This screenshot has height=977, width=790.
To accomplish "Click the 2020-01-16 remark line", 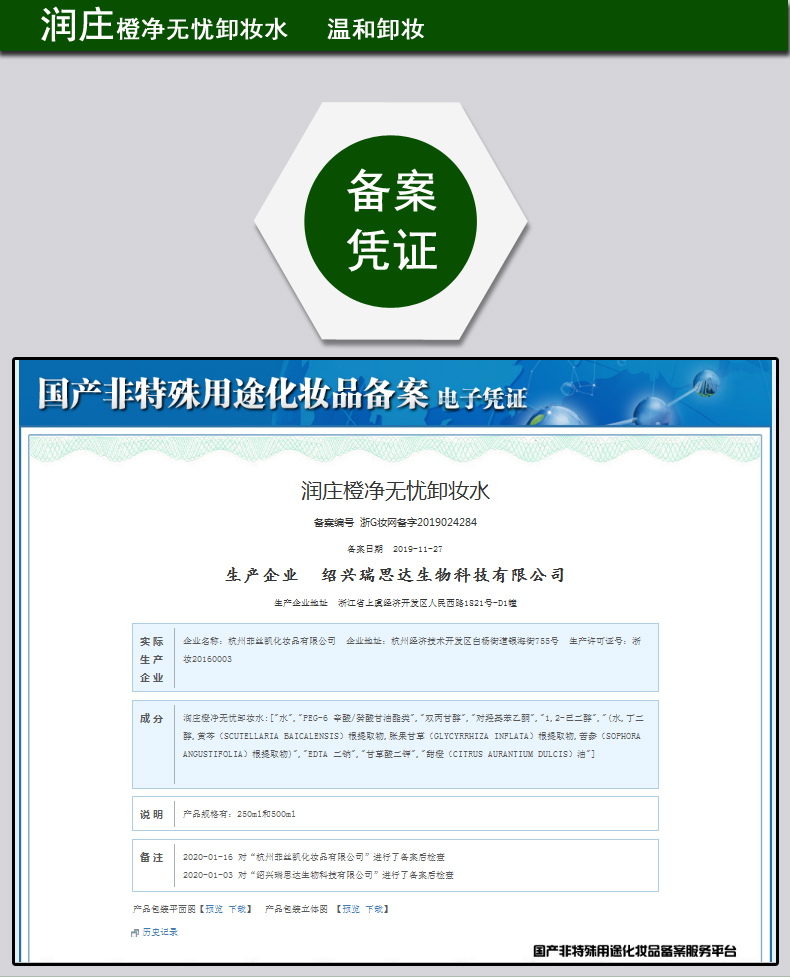I will pos(313,857).
